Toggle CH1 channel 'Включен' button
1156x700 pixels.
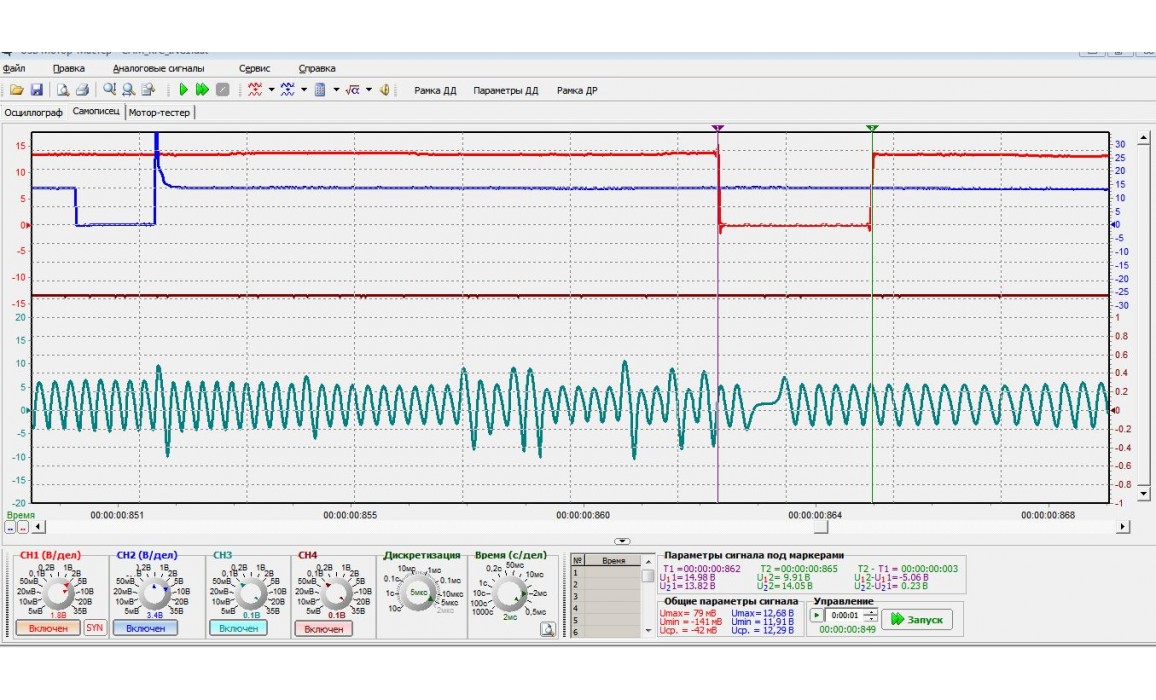(x=47, y=628)
